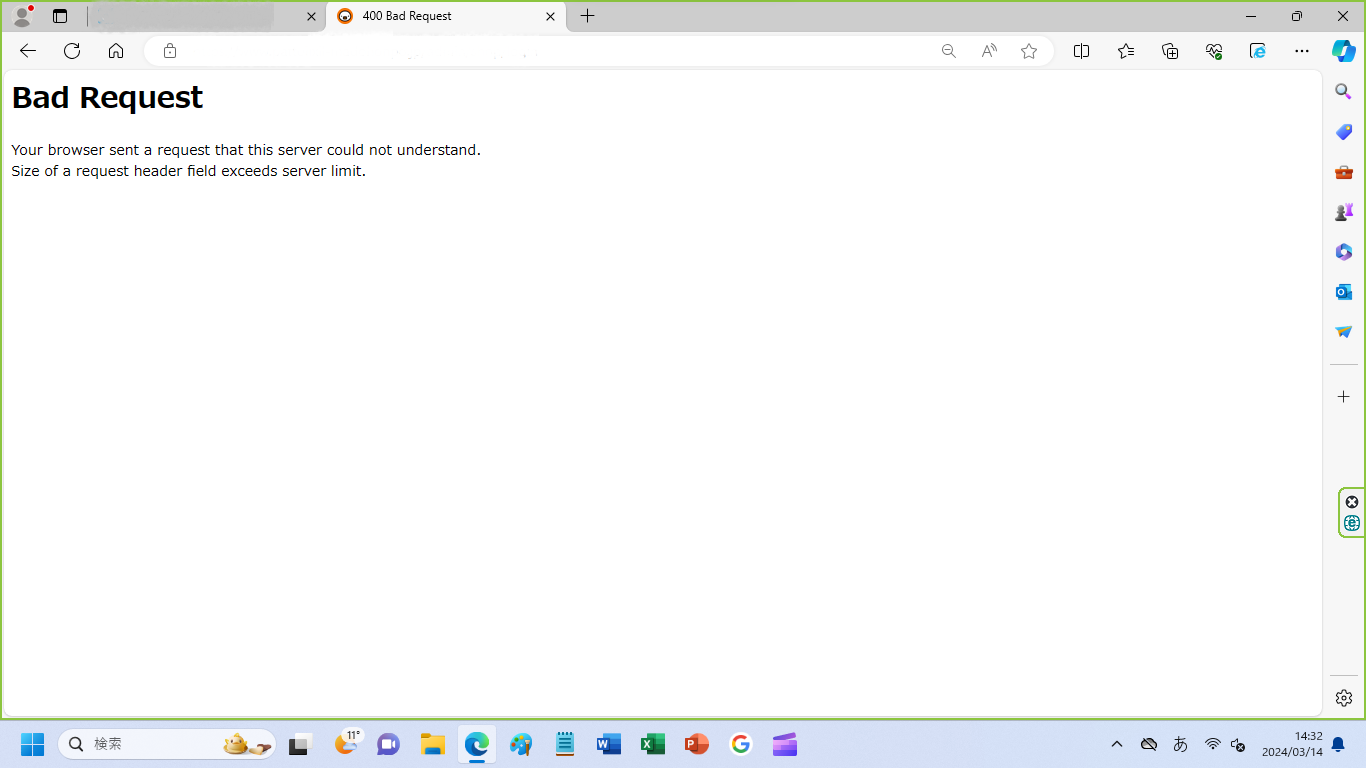Screen dimensions: 1366x768
Task: Open the Shopping tag in the sidebar
Action: click(1344, 132)
